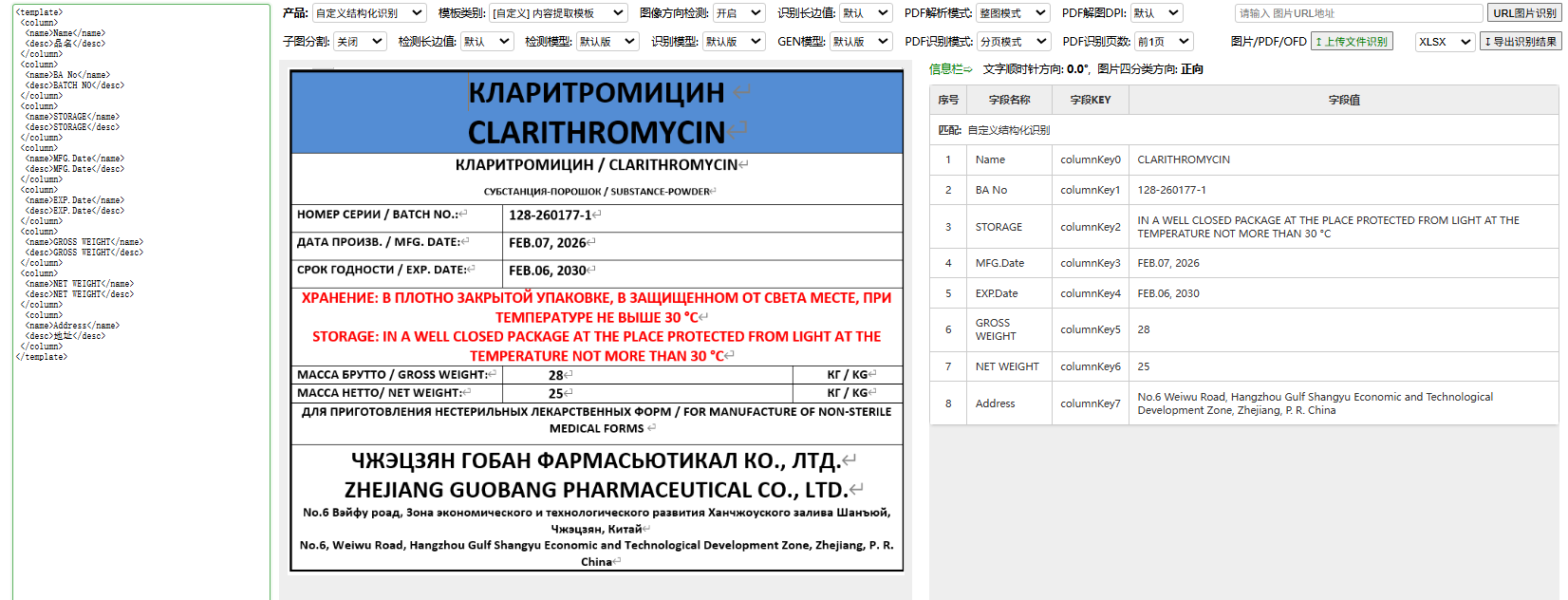Select the FEB.07, 2026 value cell

tap(1344, 263)
